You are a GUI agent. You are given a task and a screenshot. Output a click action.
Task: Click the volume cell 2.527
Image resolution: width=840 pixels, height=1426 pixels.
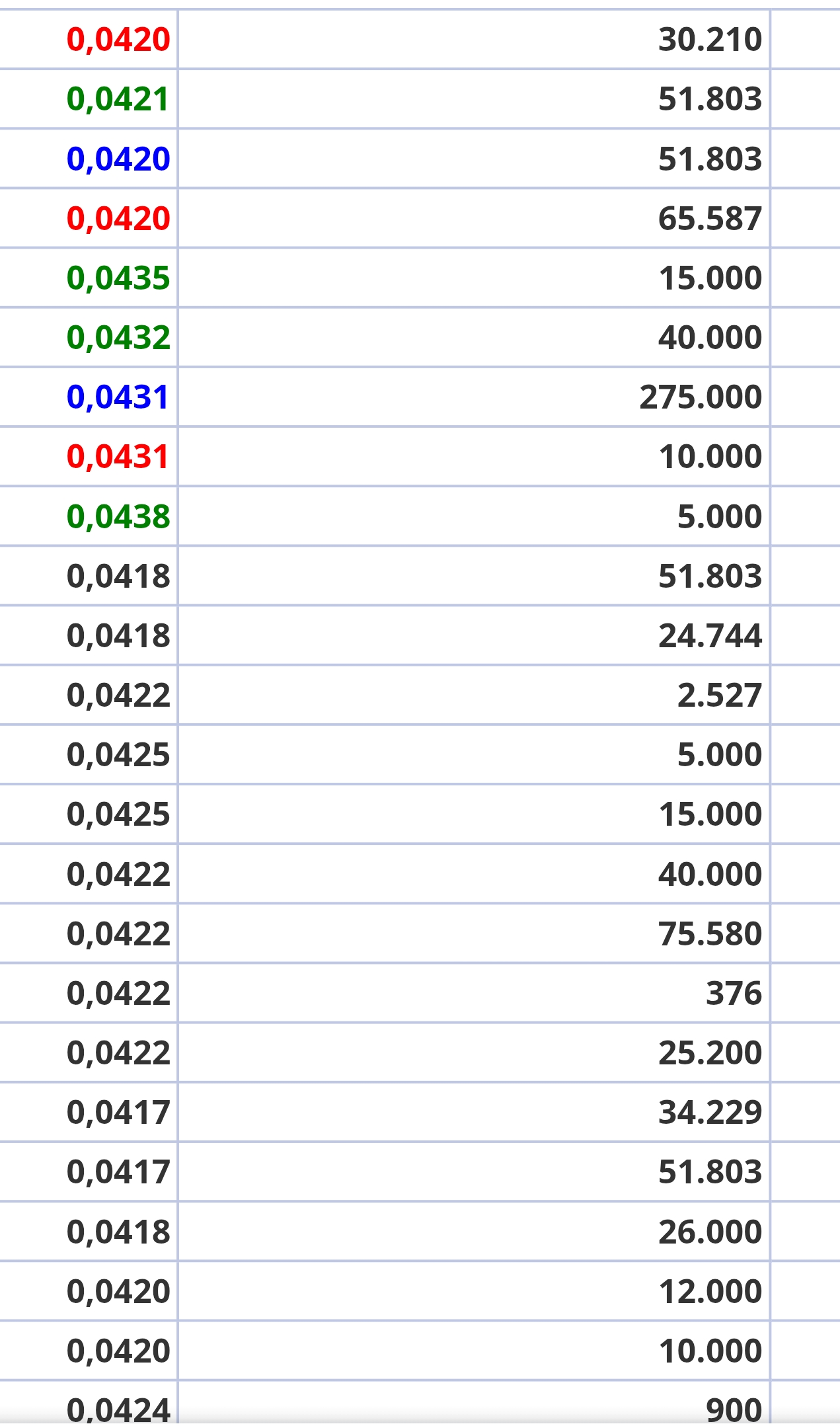[x=719, y=695]
